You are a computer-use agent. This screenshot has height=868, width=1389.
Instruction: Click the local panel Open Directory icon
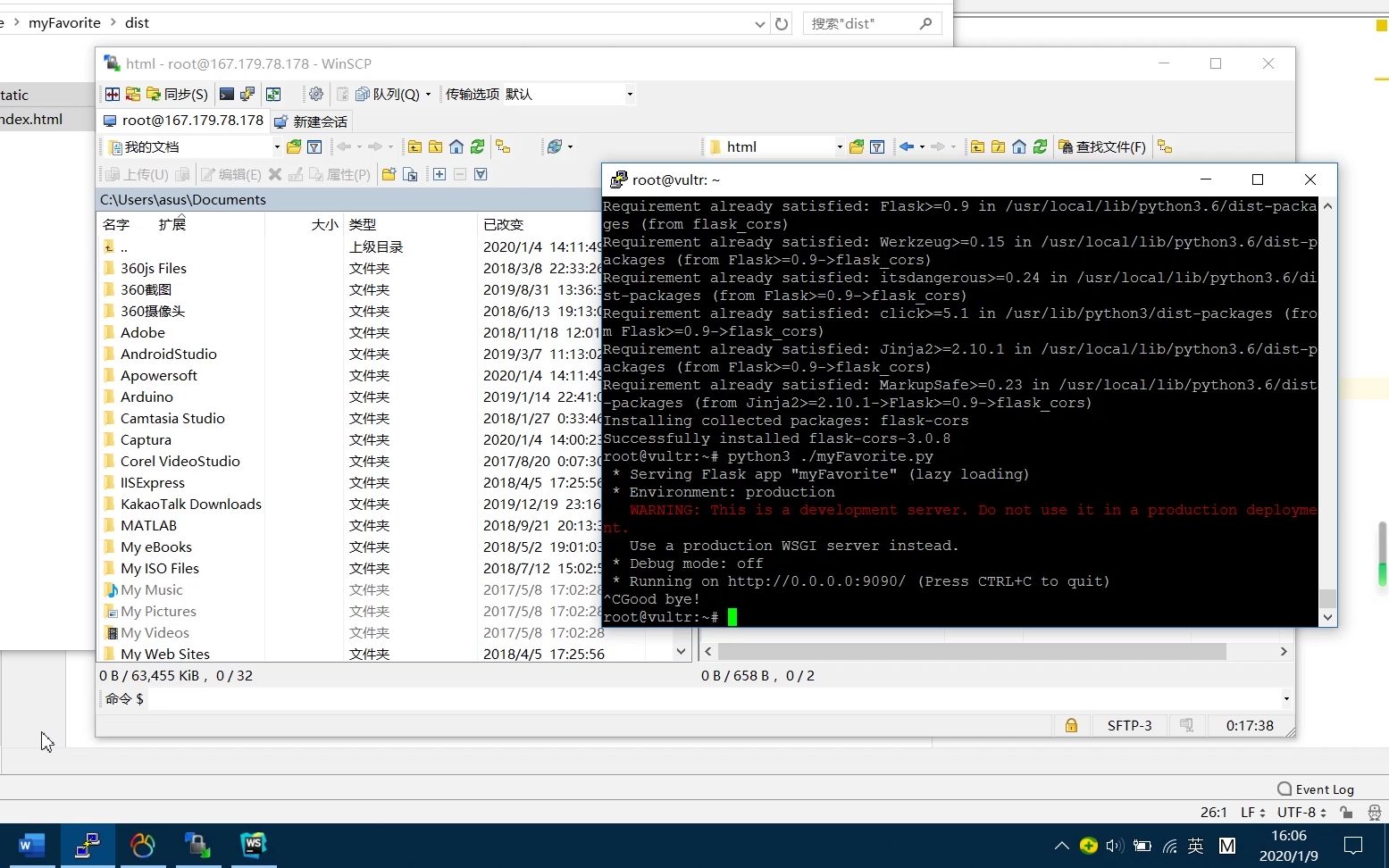(294, 146)
